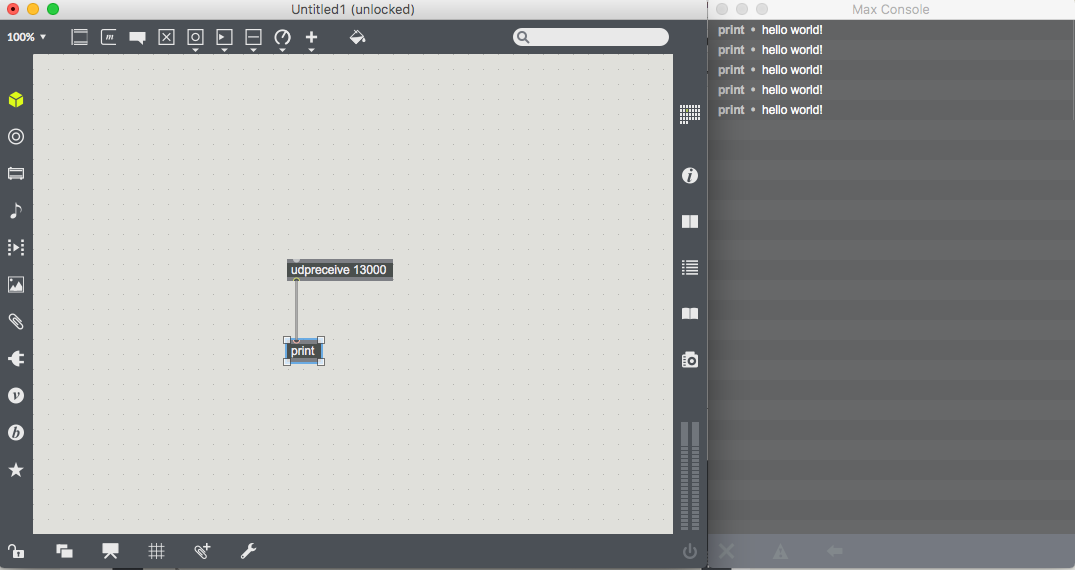The image size is (1075, 570).
Task: Add a toggle object from toolbar
Action: click(167, 37)
